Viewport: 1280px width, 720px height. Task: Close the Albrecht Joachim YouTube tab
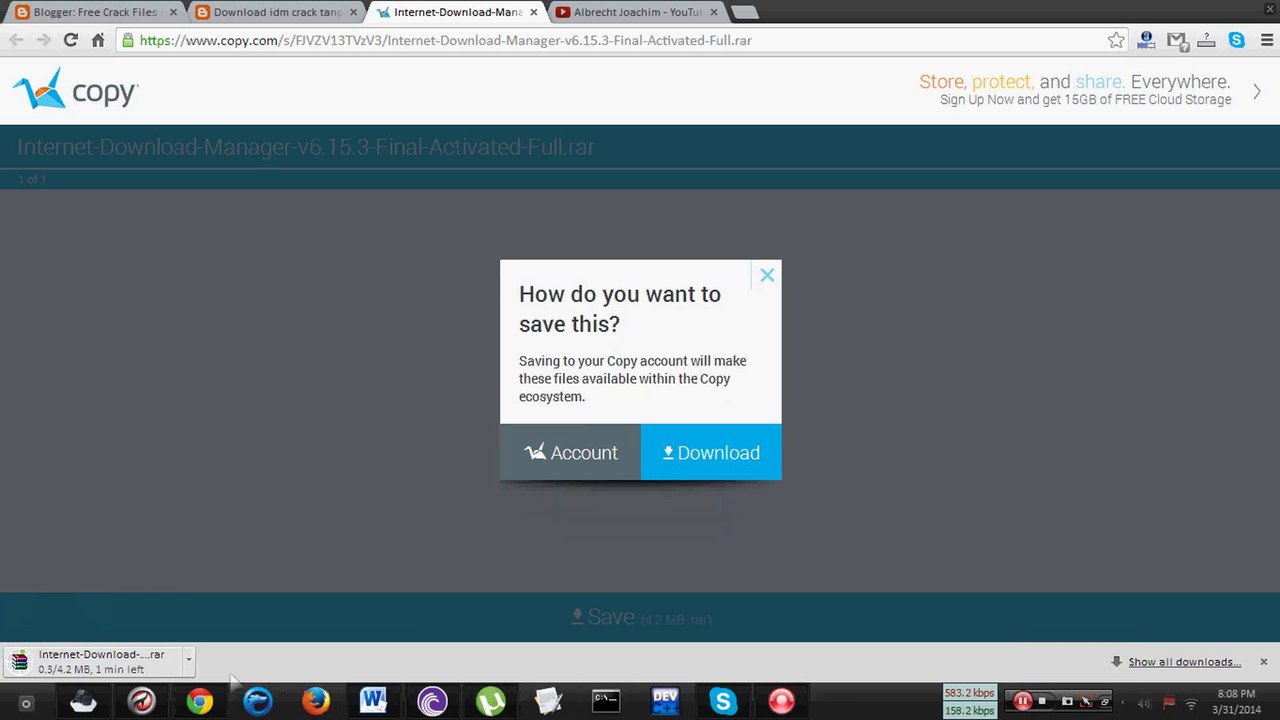point(713,12)
